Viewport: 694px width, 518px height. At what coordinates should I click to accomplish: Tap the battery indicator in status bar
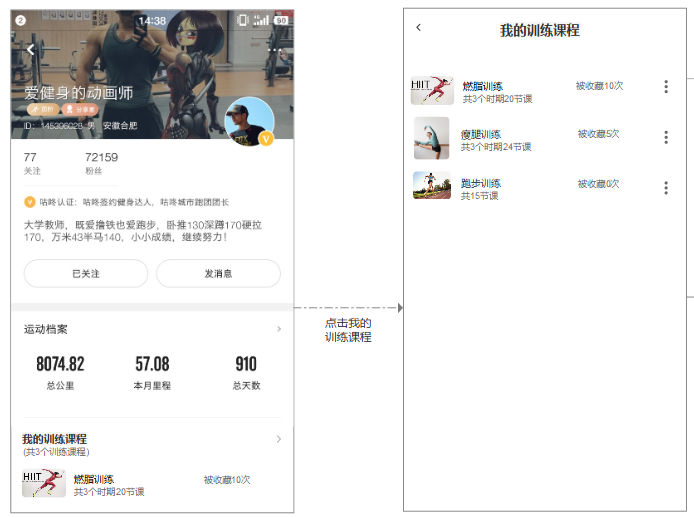point(281,20)
